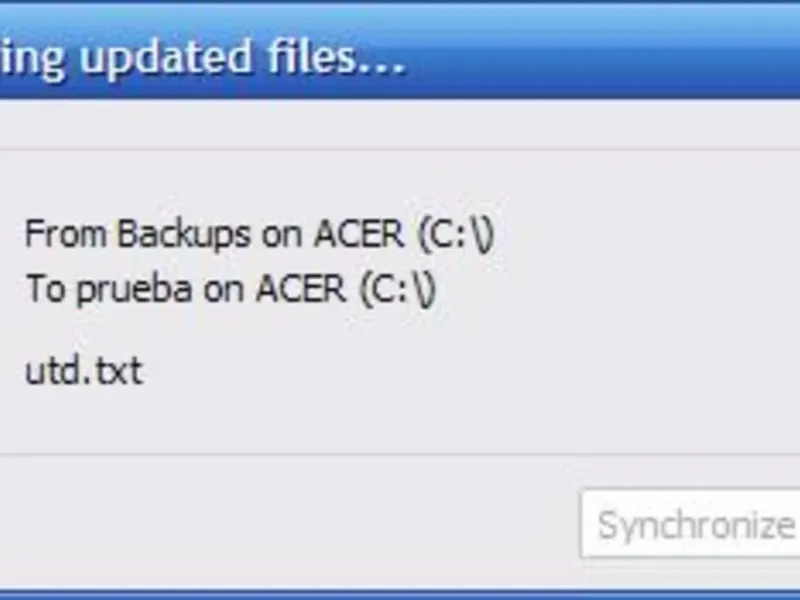
Task: Click the bottom blue border of the dialog
Action: pyautogui.click(x=400, y=593)
